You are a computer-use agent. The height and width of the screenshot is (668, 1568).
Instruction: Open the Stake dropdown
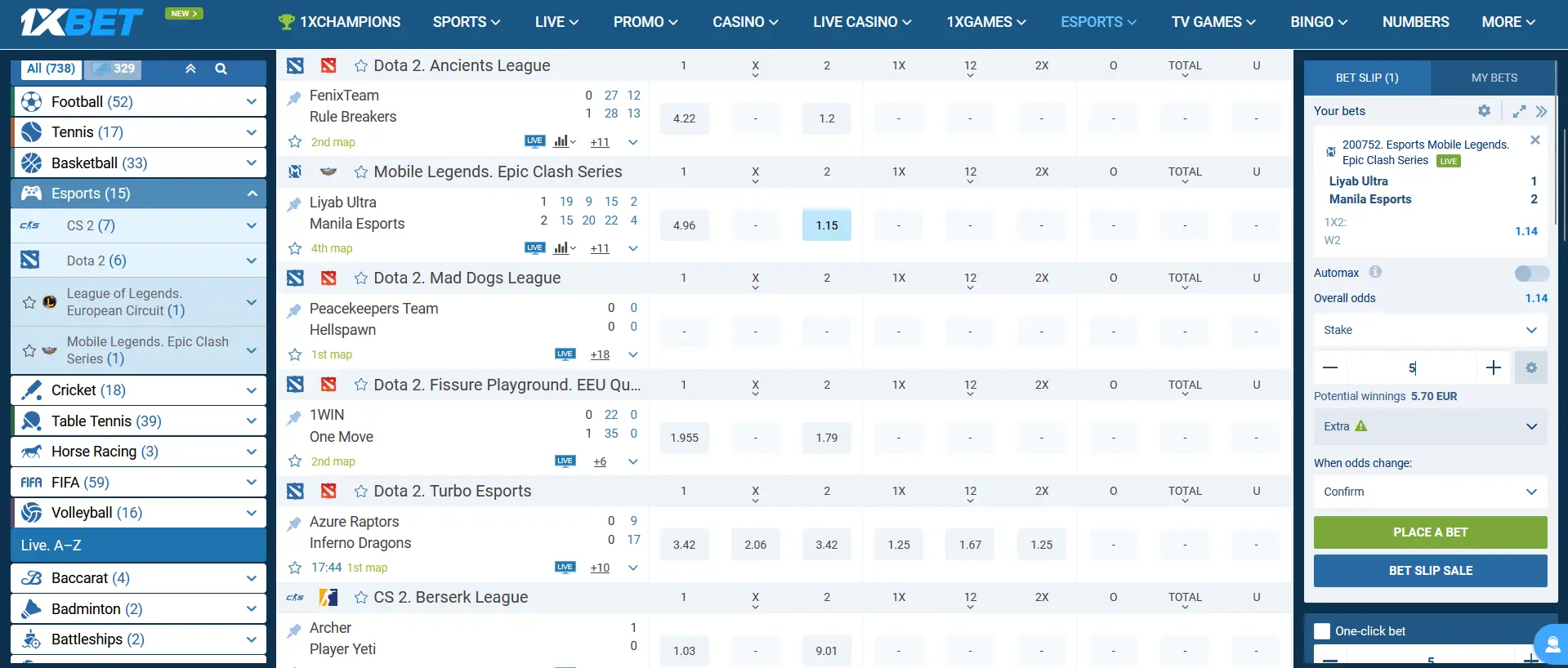pyautogui.click(x=1430, y=330)
